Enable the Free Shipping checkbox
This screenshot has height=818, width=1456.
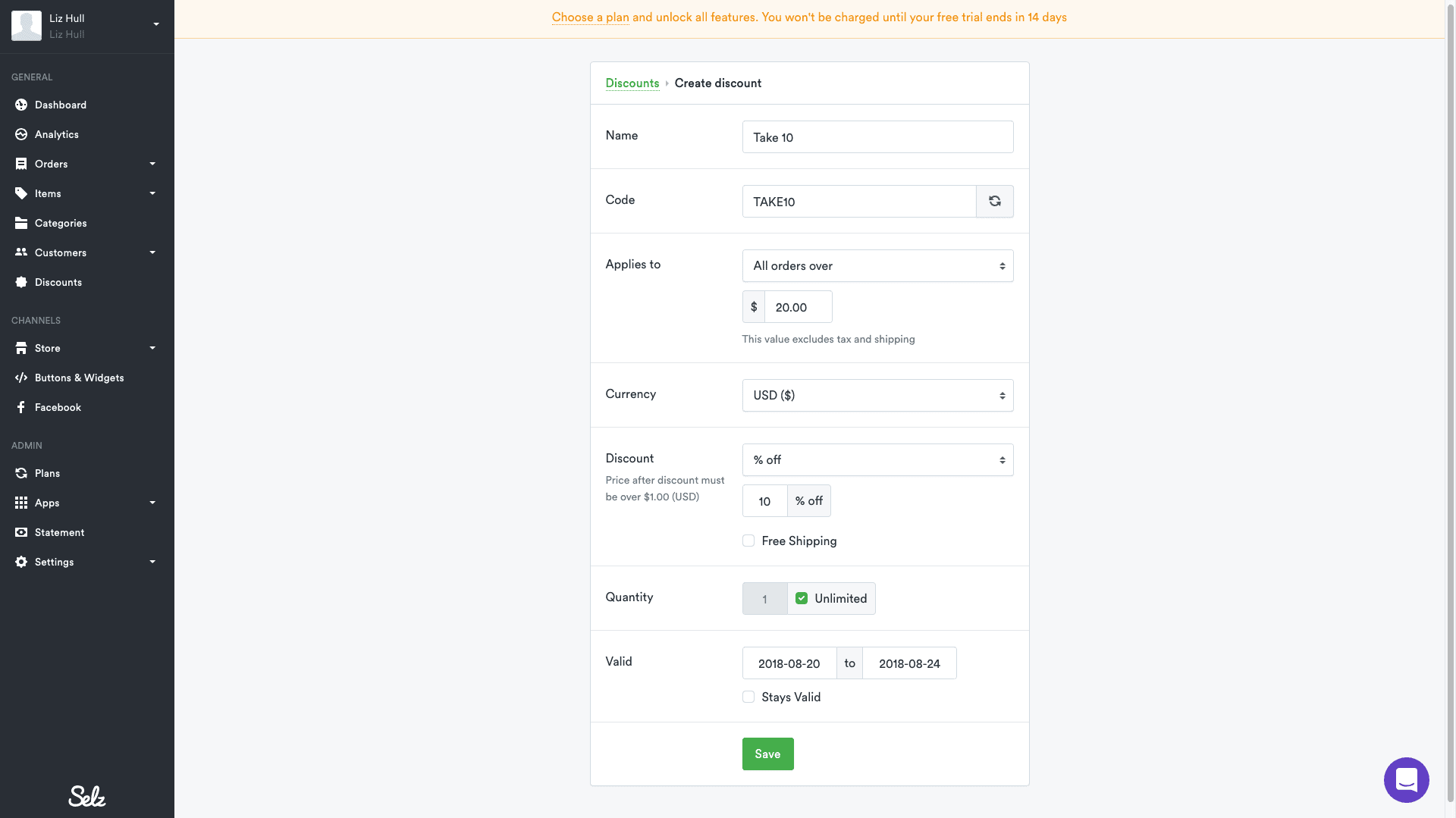tap(748, 541)
